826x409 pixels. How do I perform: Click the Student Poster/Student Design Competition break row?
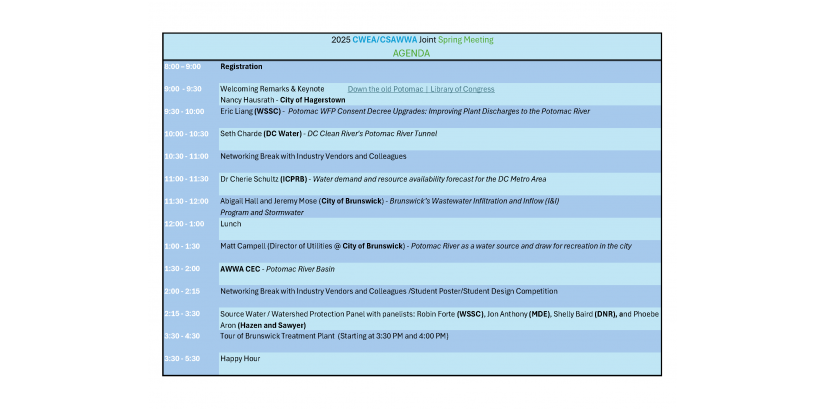click(389, 291)
